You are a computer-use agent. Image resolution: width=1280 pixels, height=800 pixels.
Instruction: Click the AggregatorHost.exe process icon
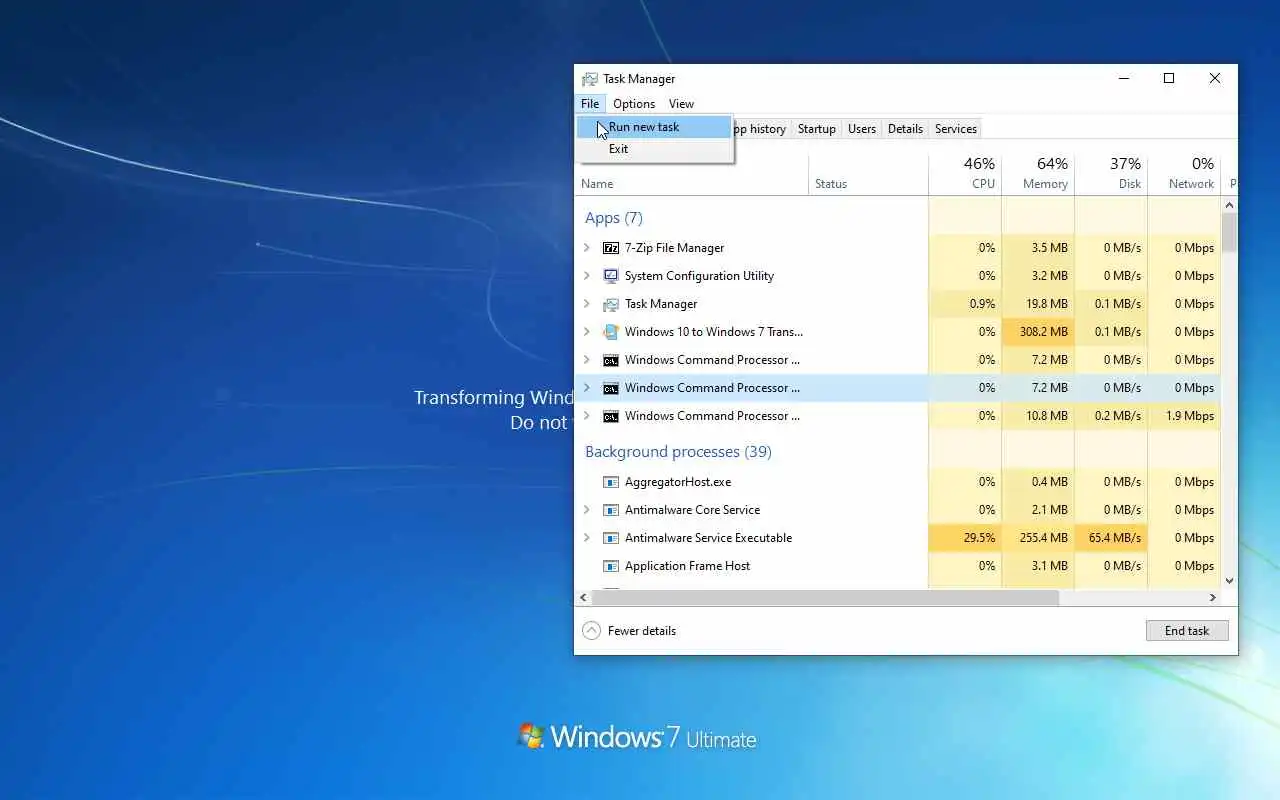click(x=611, y=482)
